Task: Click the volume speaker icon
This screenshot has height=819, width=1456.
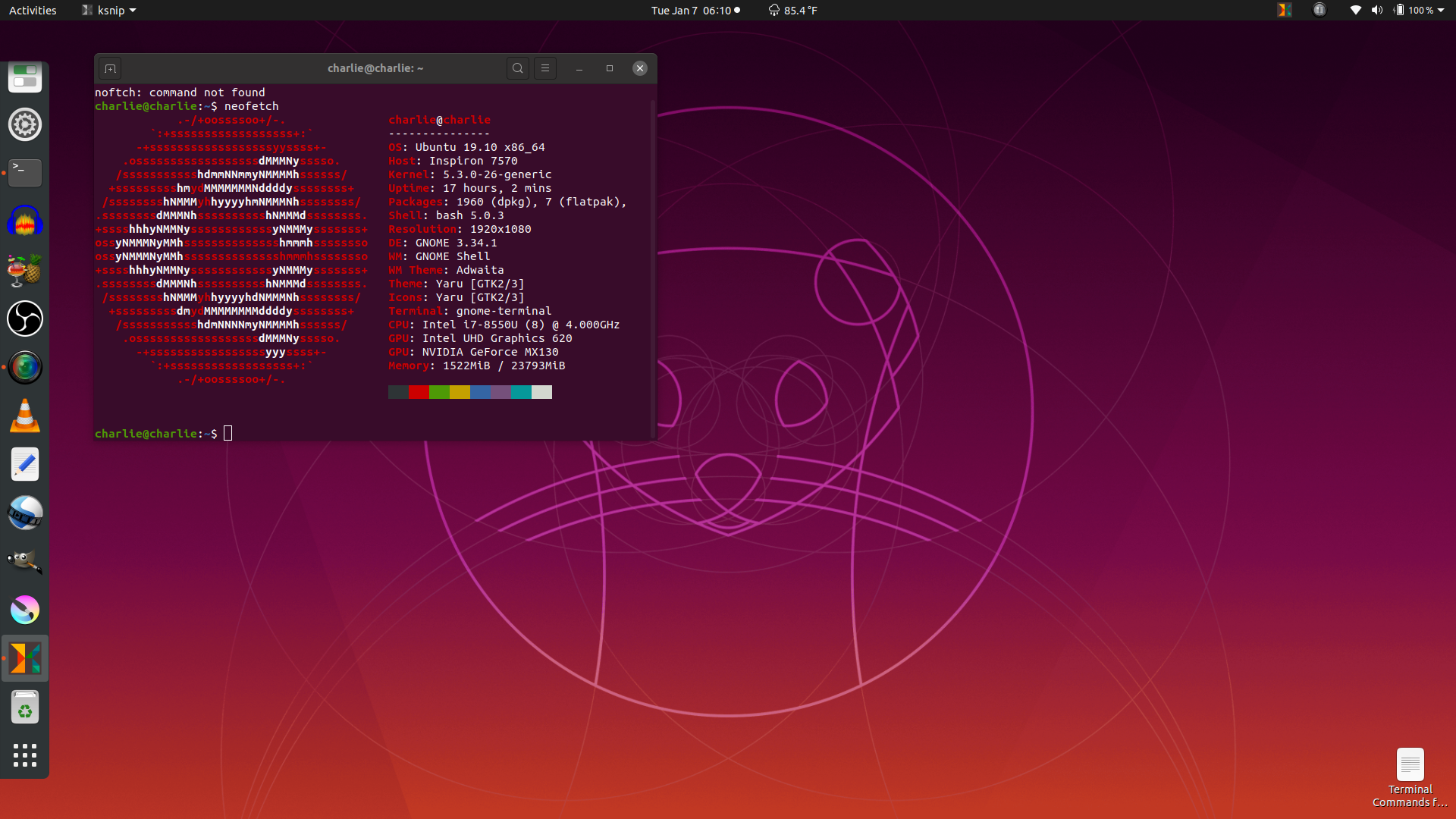Action: (1377, 10)
